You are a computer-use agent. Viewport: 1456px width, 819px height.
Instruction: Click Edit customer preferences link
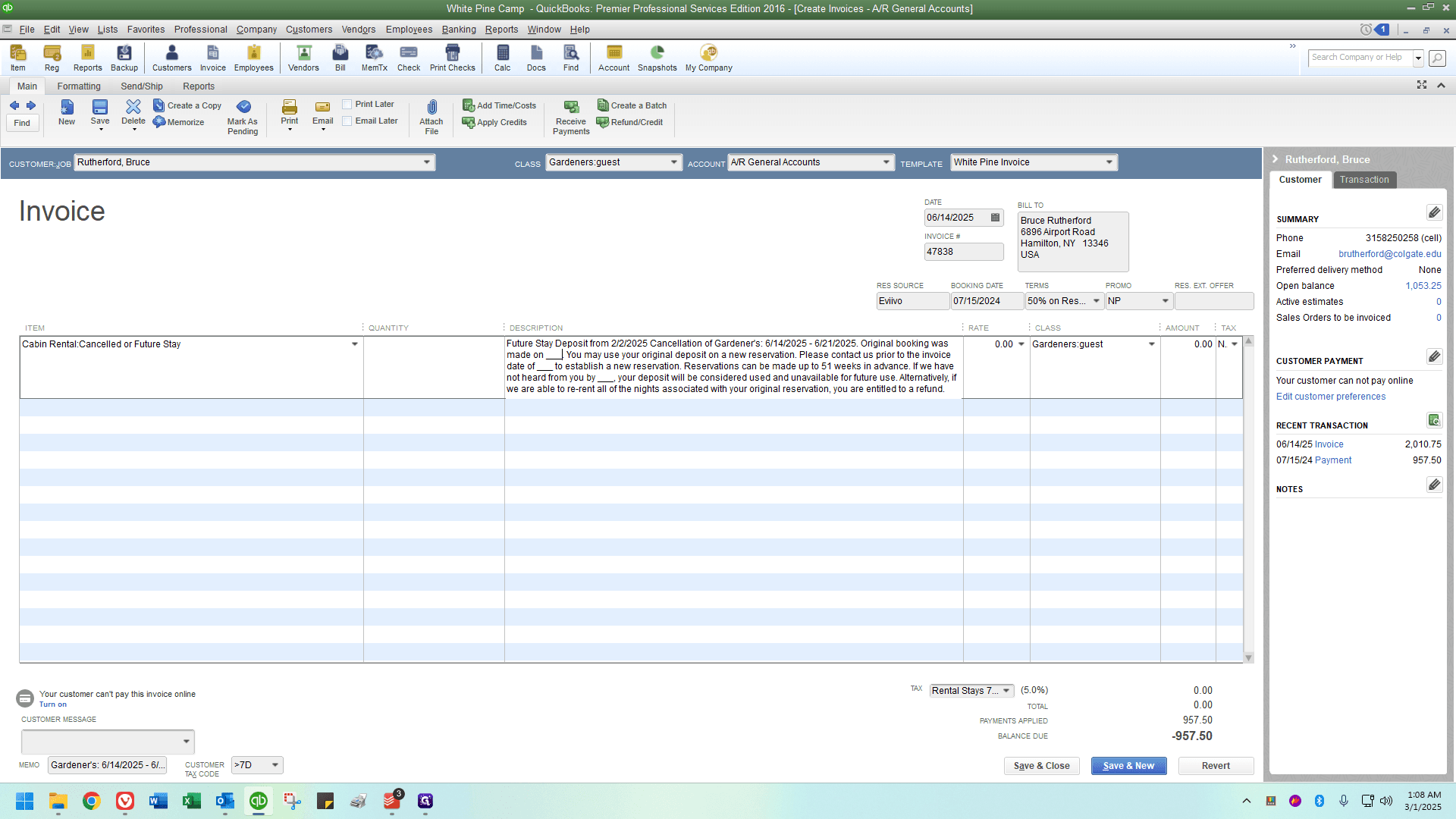pos(1330,397)
